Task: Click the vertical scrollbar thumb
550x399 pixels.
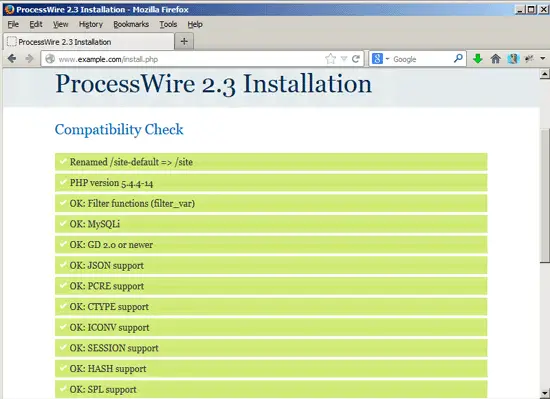Action: point(544,195)
